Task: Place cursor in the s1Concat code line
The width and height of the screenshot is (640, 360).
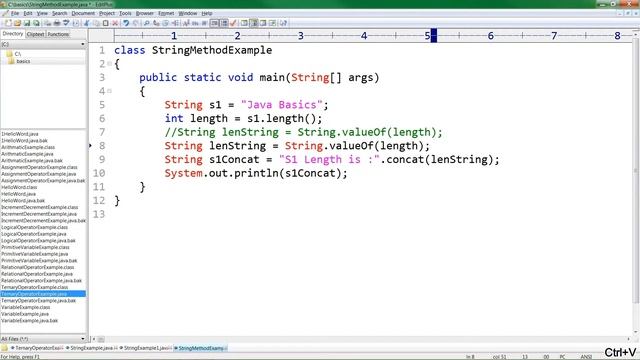Action: (x=332, y=160)
